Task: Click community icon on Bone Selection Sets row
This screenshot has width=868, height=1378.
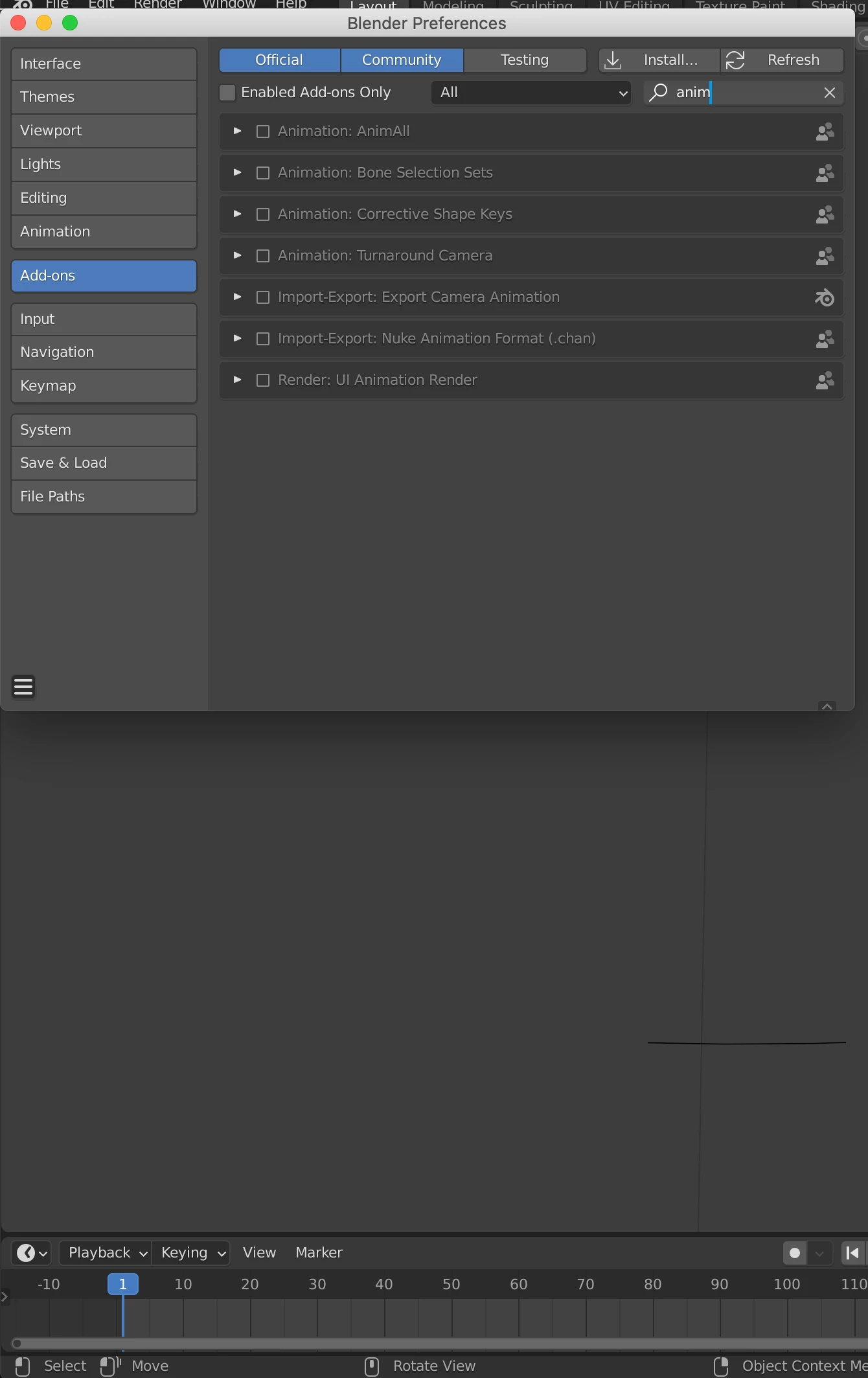Action: click(825, 174)
